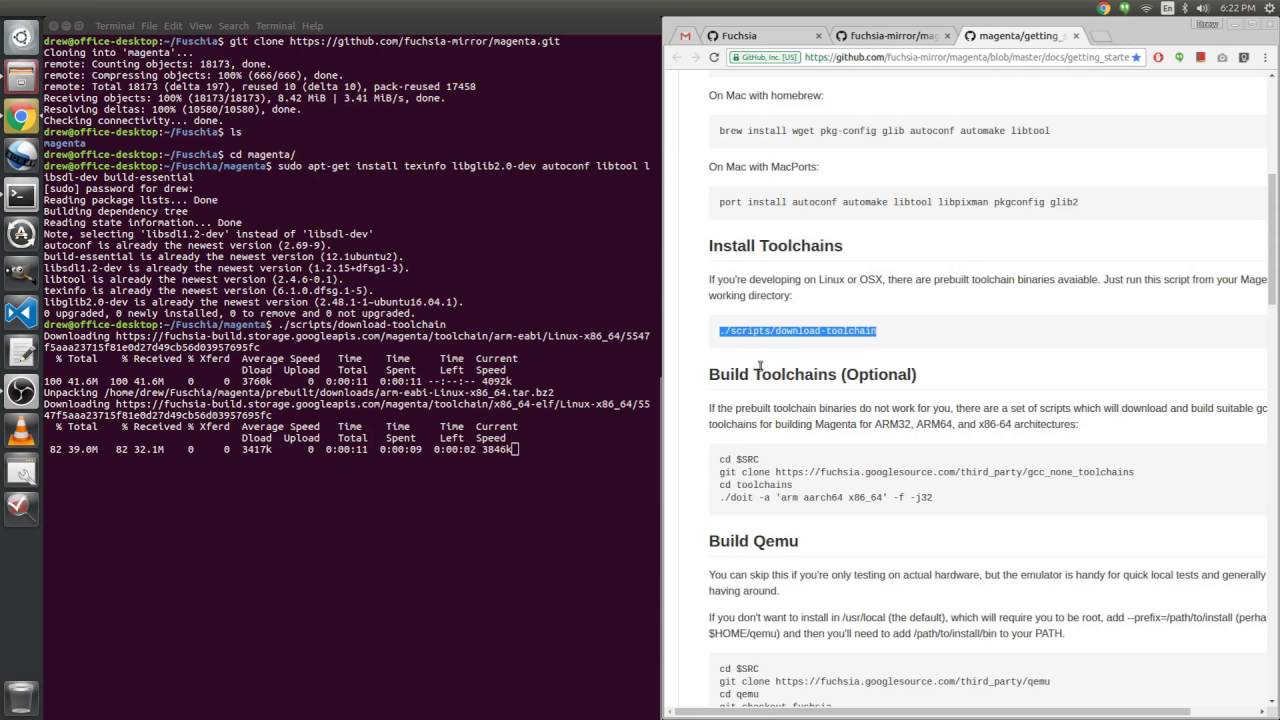Open Ubuntu Dash search in launcher

click(x=21, y=40)
